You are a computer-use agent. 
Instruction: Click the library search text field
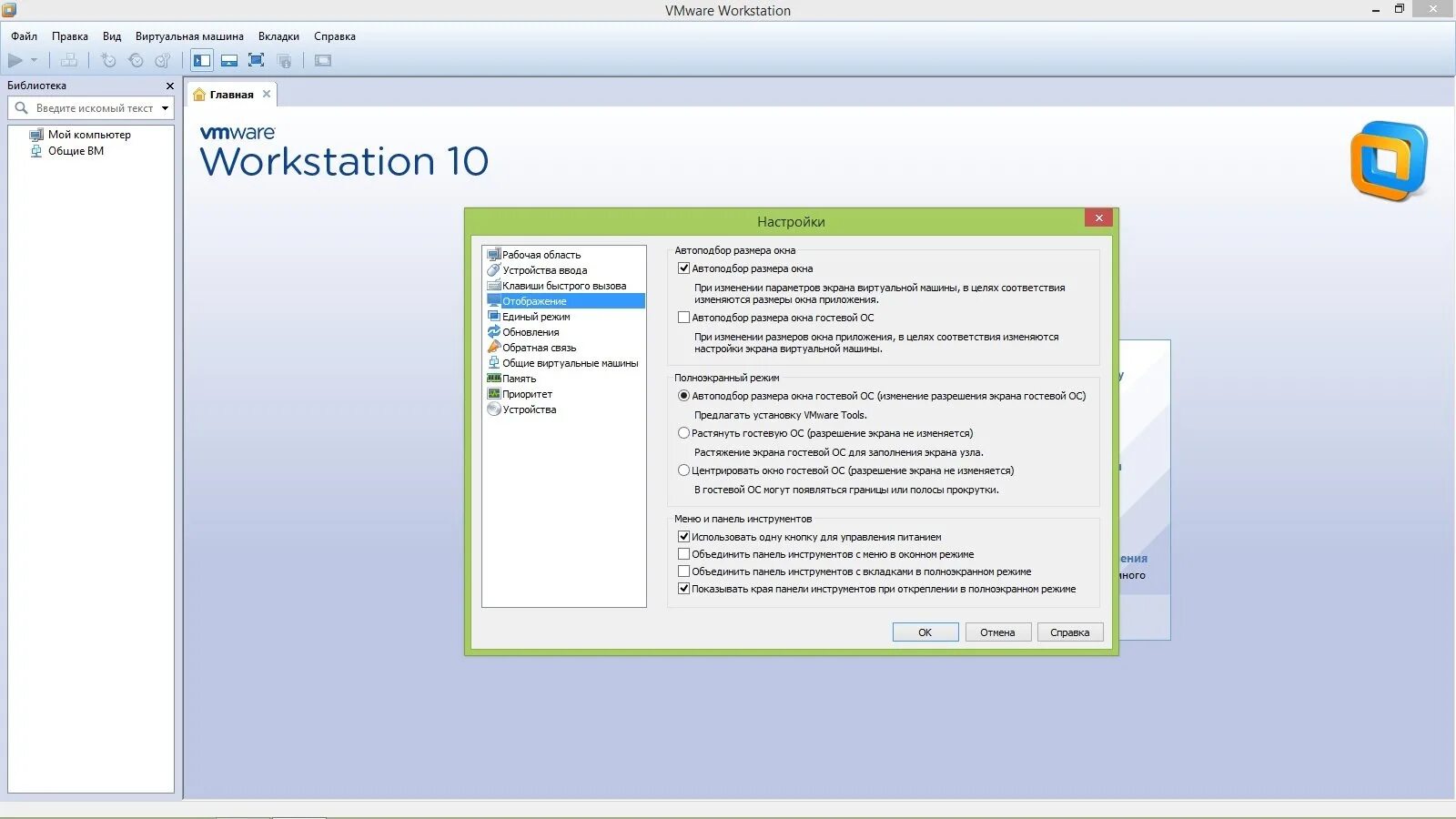[91, 107]
